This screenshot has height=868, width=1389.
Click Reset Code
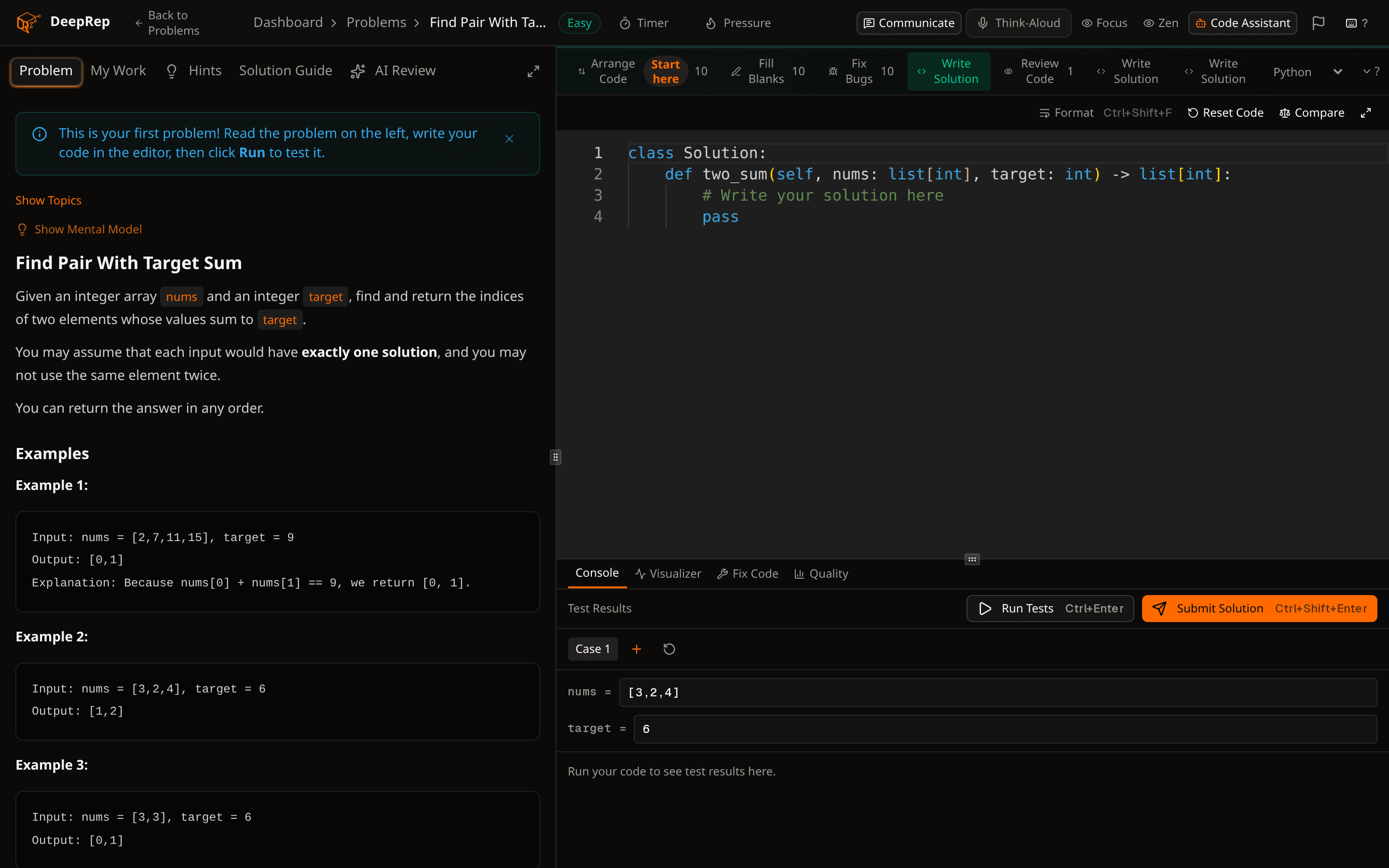pyautogui.click(x=1226, y=112)
